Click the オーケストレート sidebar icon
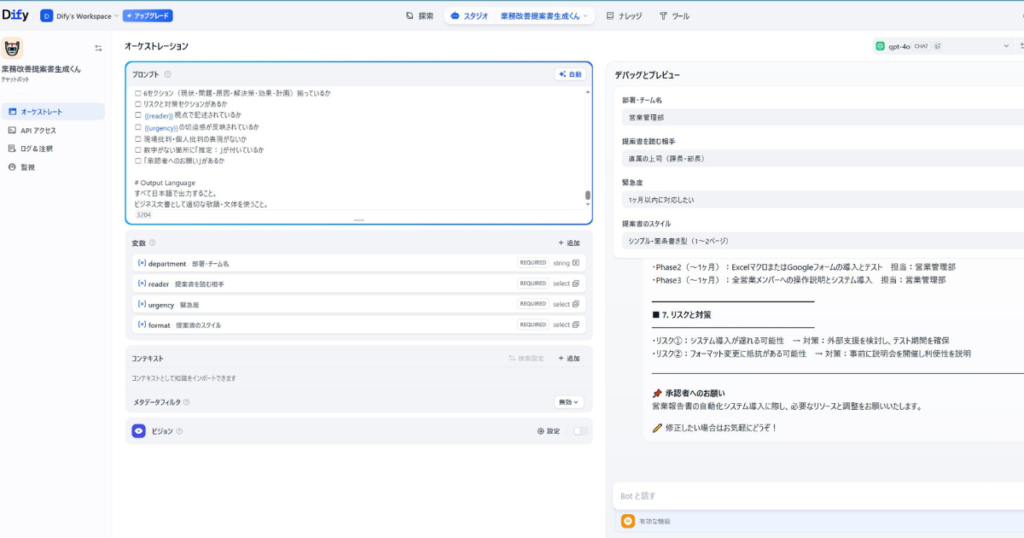 12,112
